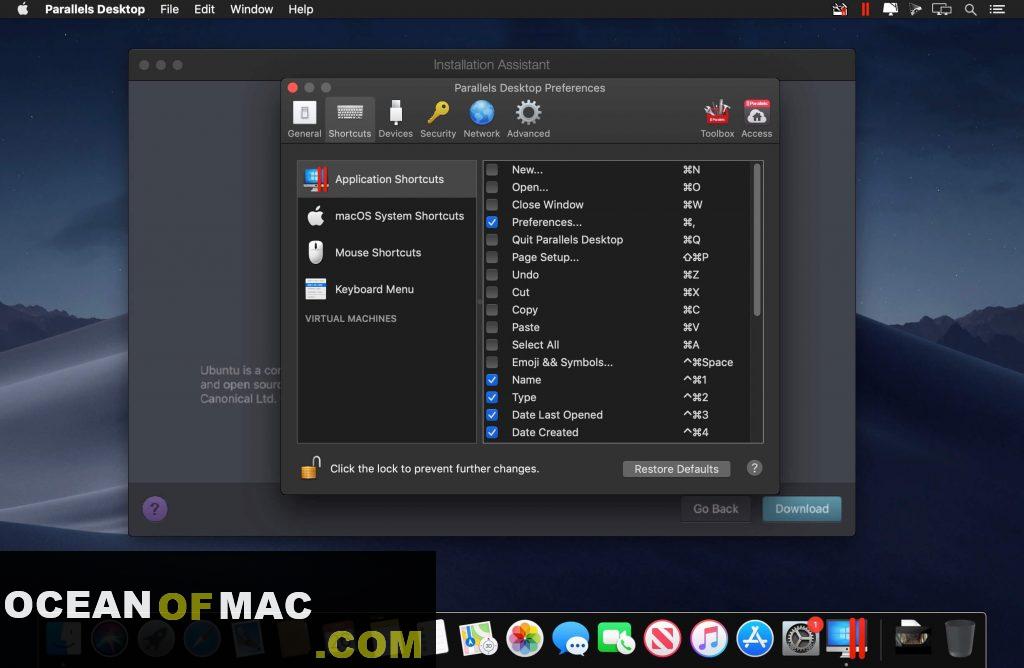Uncheck the Date Created checkbox
Screen dimensions: 1024x668
(492, 432)
